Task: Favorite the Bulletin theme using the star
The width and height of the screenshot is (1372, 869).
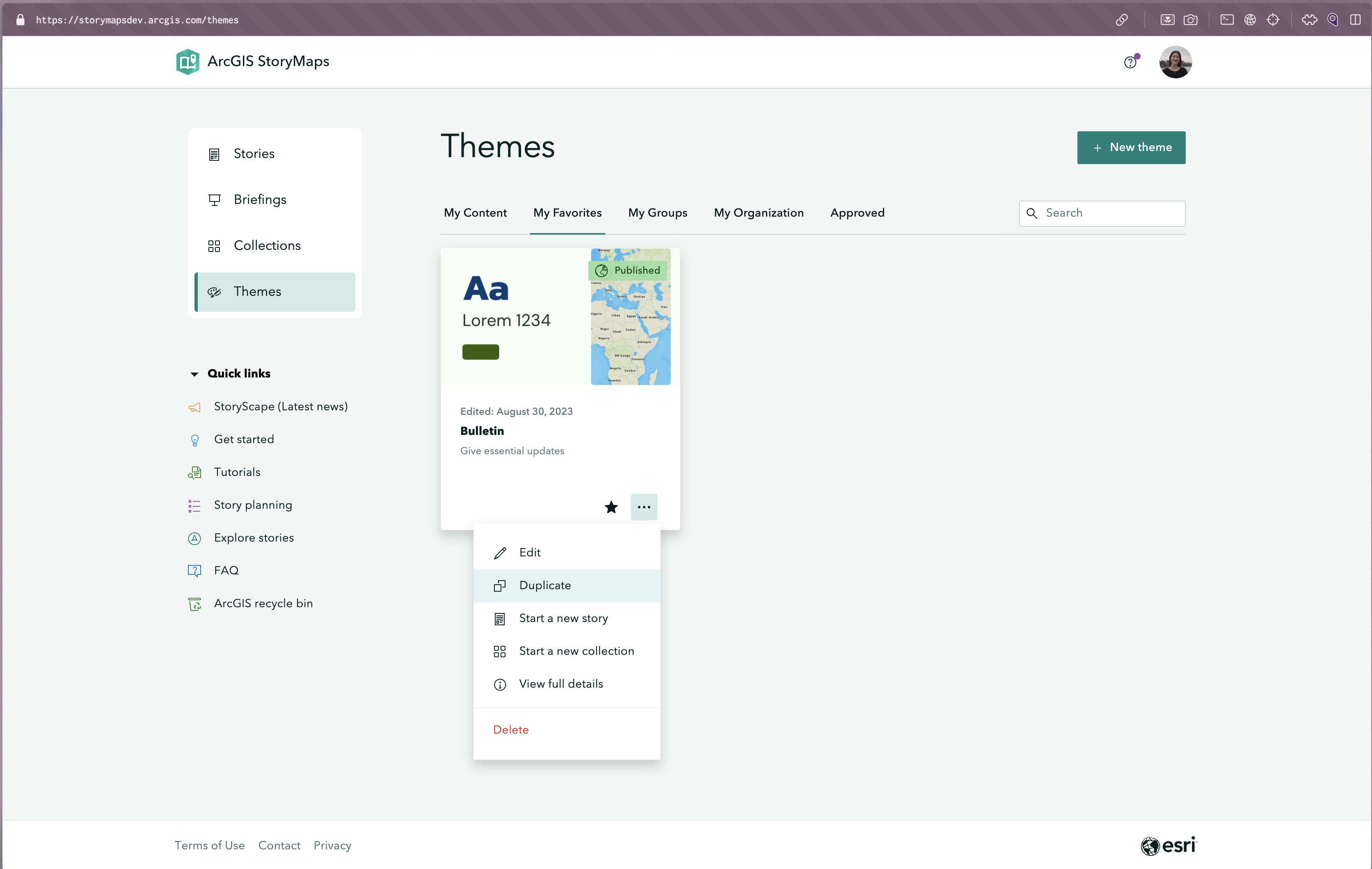Action: [611, 507]
